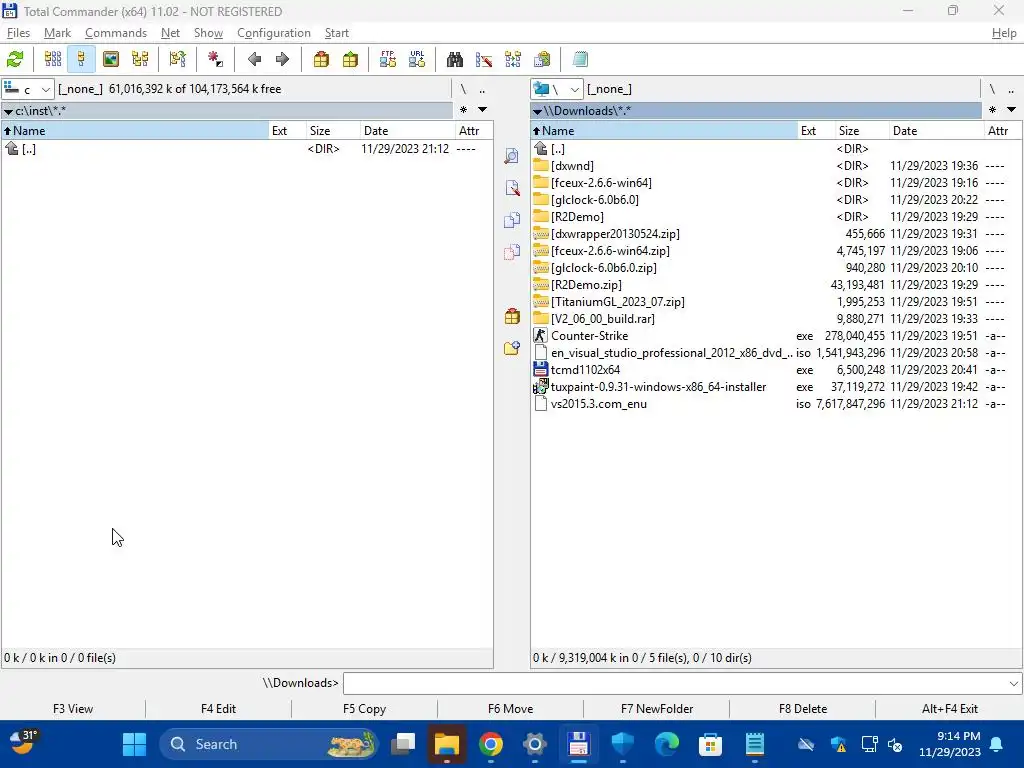
Task: Open the notepad icon in toolbar
Action: (580, 59)
